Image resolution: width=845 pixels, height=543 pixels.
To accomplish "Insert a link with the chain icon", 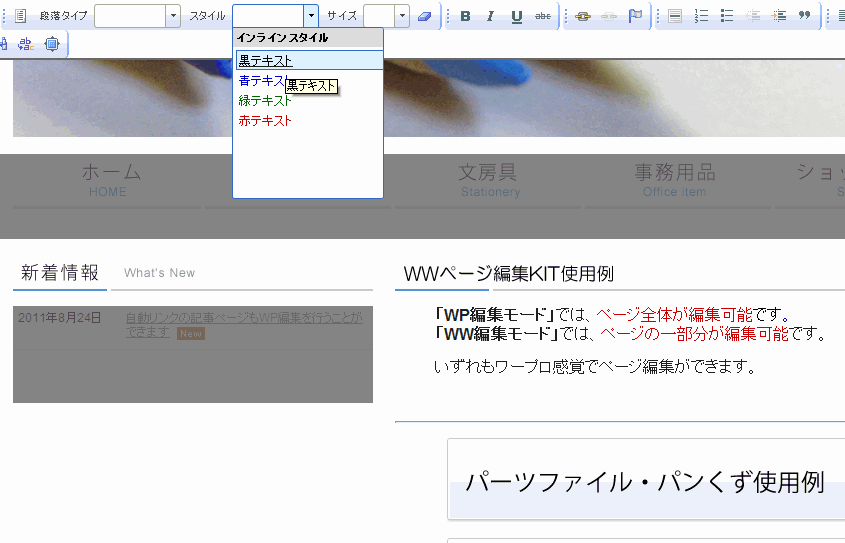I will coord(583,16).
